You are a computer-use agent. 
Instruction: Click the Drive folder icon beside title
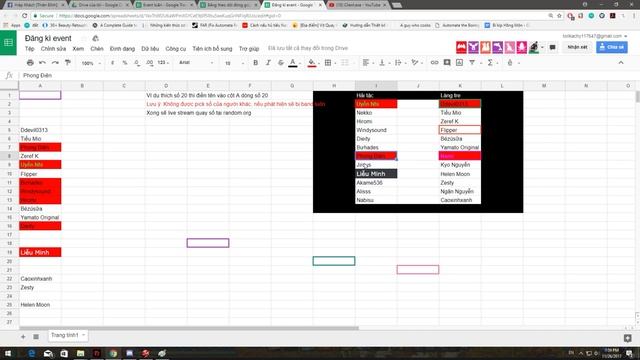pyautogui.click(x=96, y=38)
